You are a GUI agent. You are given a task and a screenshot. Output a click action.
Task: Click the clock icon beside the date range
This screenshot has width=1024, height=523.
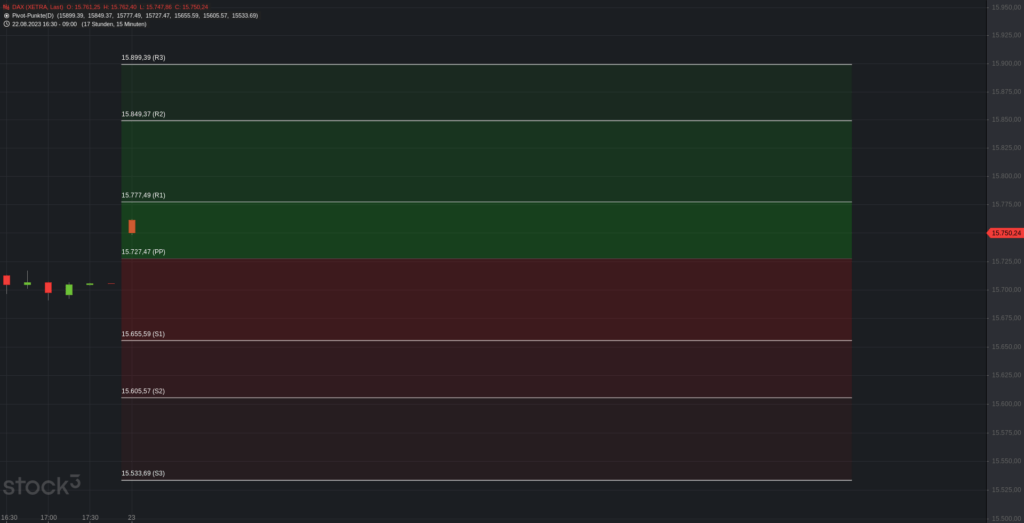pyautogui.click(x=6, y=24)
